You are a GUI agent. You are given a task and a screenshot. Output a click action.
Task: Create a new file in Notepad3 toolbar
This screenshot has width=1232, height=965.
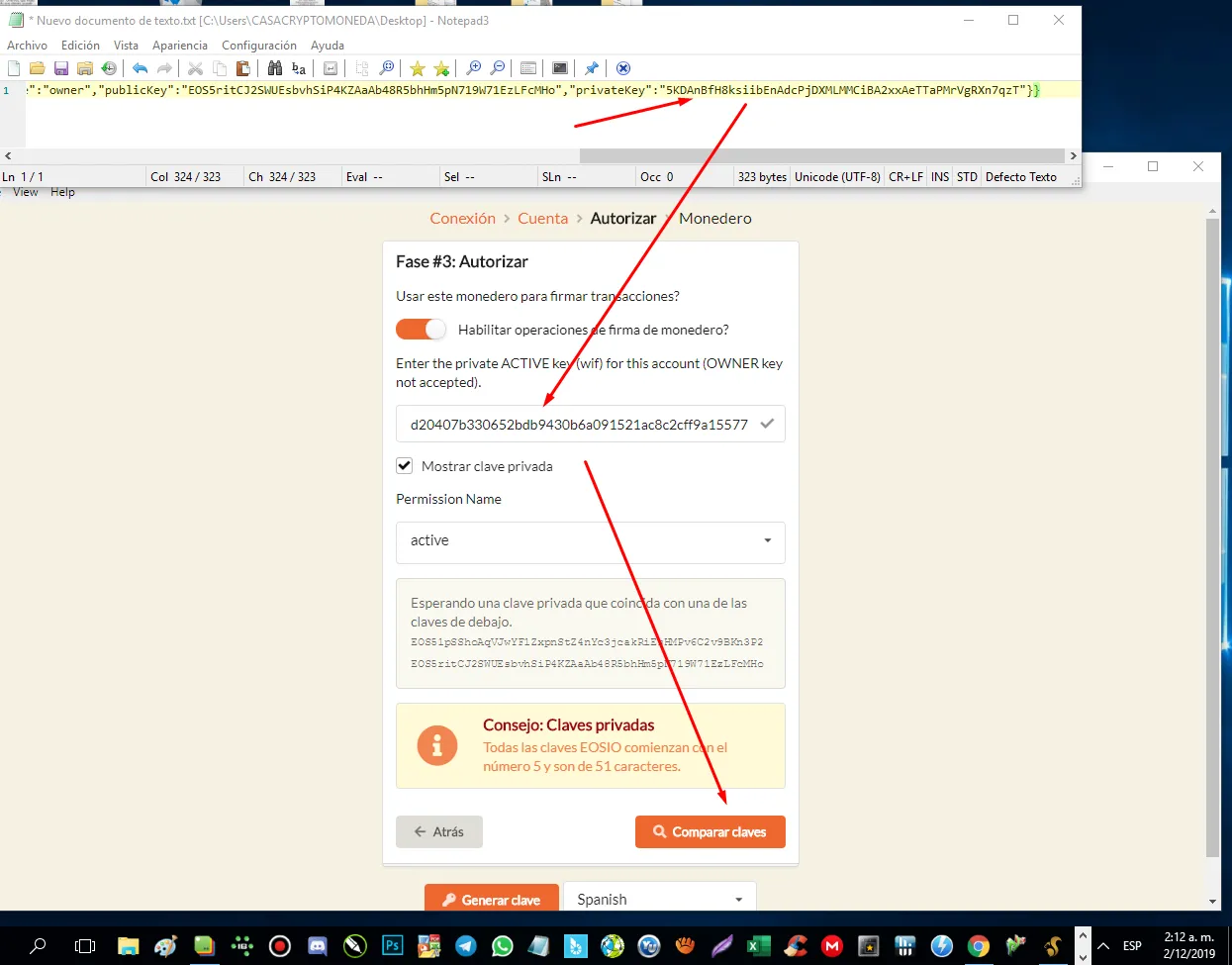pos(14,68)
